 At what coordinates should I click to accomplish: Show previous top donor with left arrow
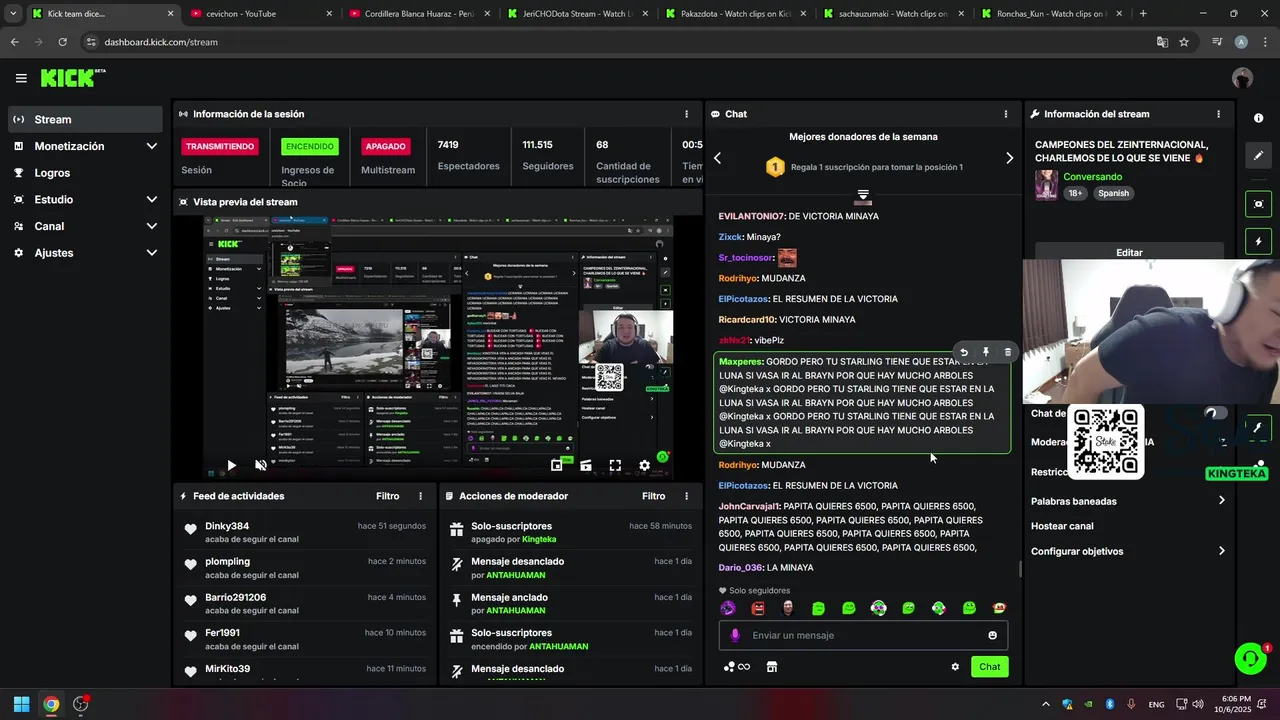click(x=717, y=158)
